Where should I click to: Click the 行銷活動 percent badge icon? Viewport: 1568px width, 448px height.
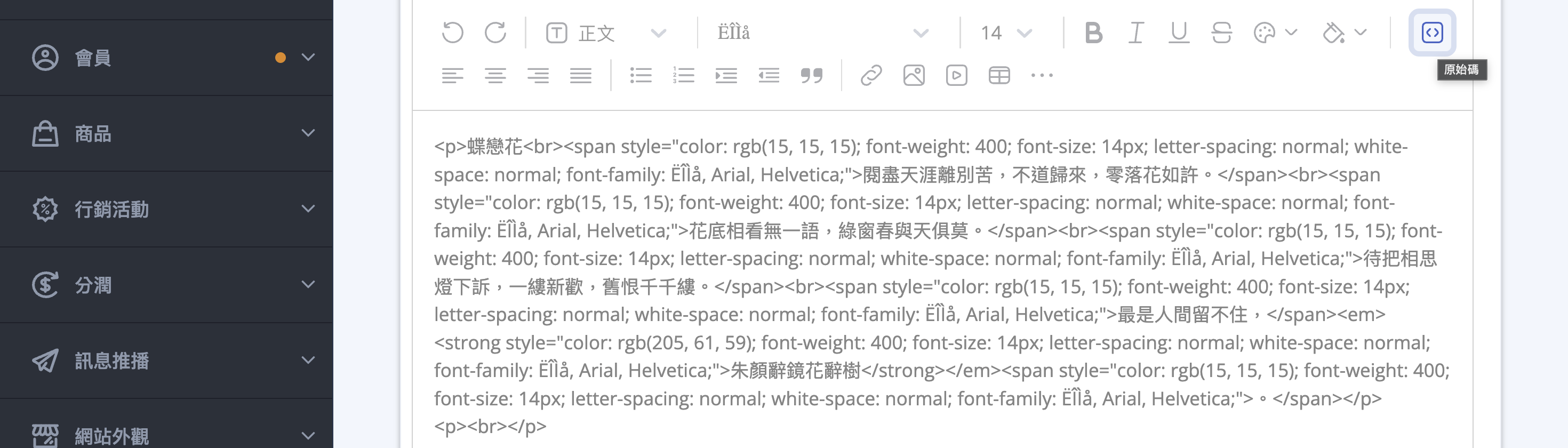pyautogui.click(x=45, y=209)
